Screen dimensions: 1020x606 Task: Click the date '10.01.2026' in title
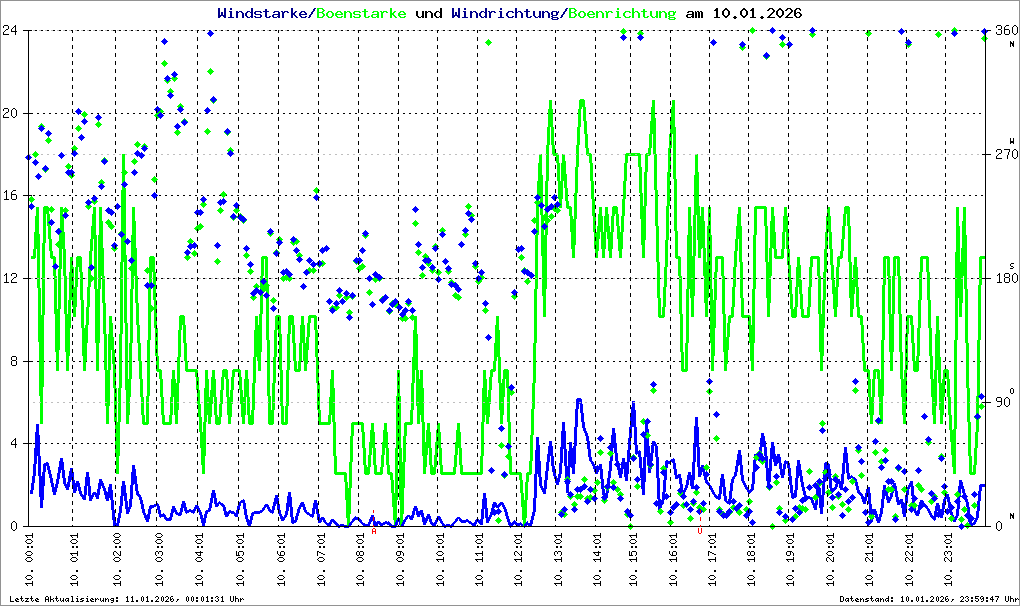pos(759,13)
